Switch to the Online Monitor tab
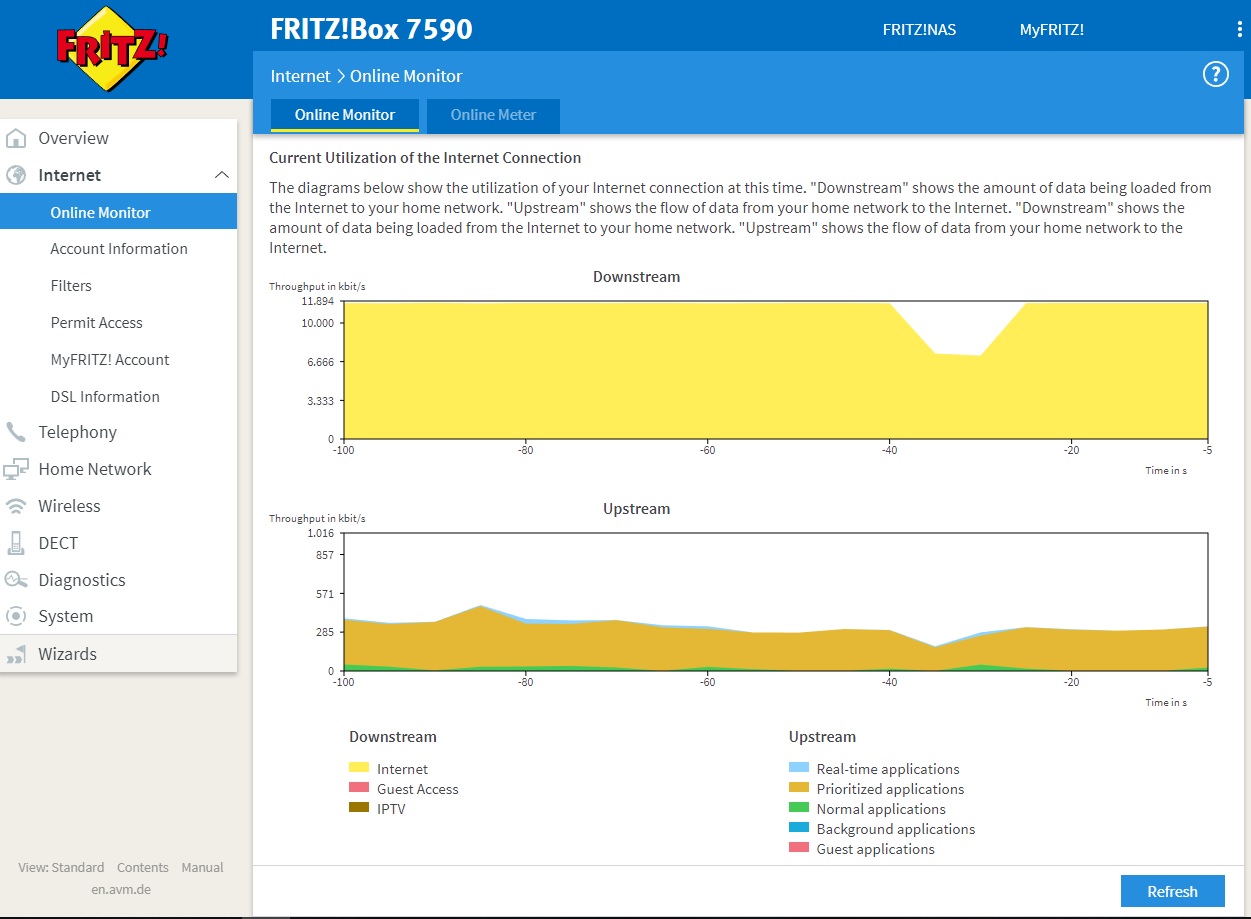1251x919 pixels. point(345,115)
